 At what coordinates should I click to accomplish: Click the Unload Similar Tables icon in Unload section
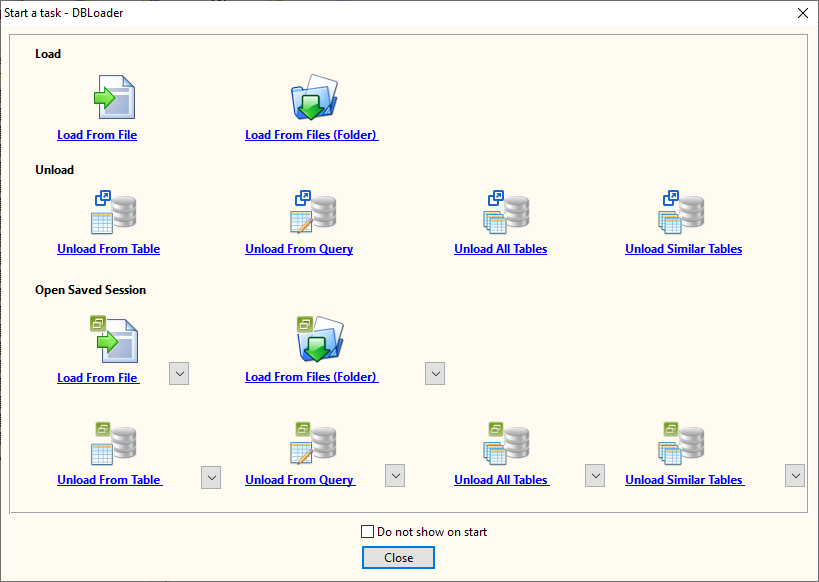click(x=681, y=212)
